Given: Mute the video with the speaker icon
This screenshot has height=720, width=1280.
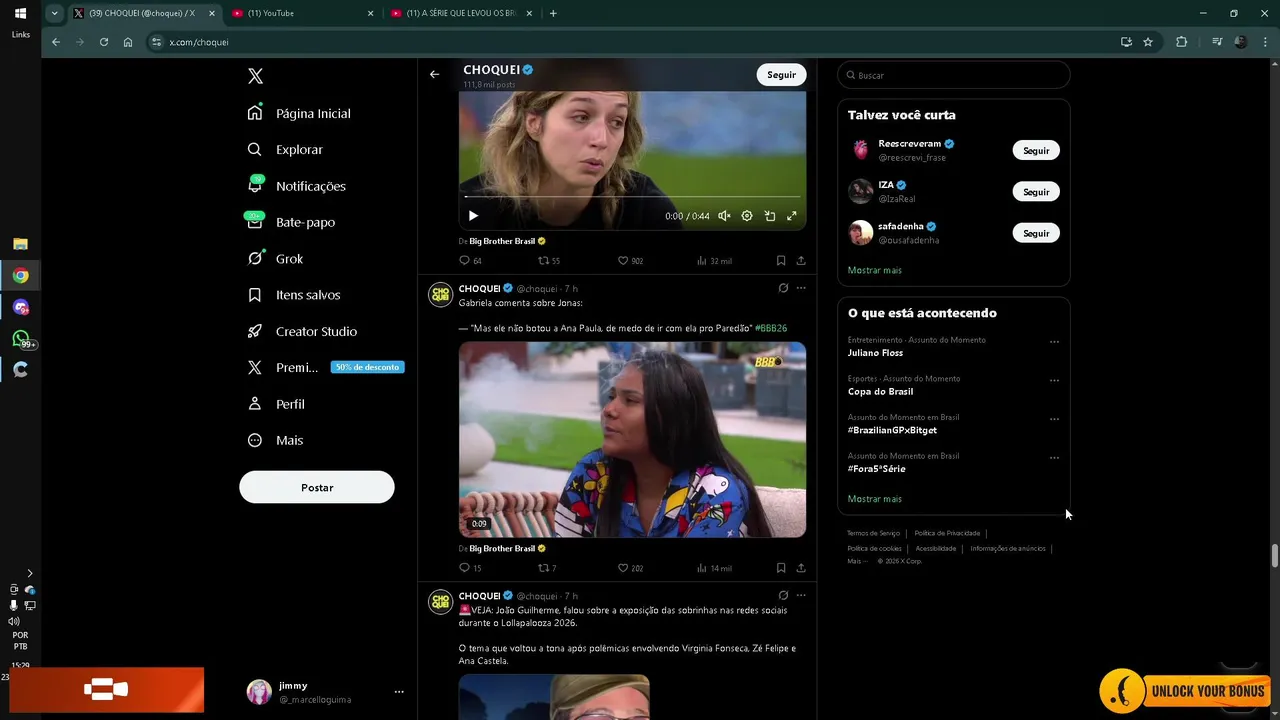Looking at the screenshot, I should (724, 216).
